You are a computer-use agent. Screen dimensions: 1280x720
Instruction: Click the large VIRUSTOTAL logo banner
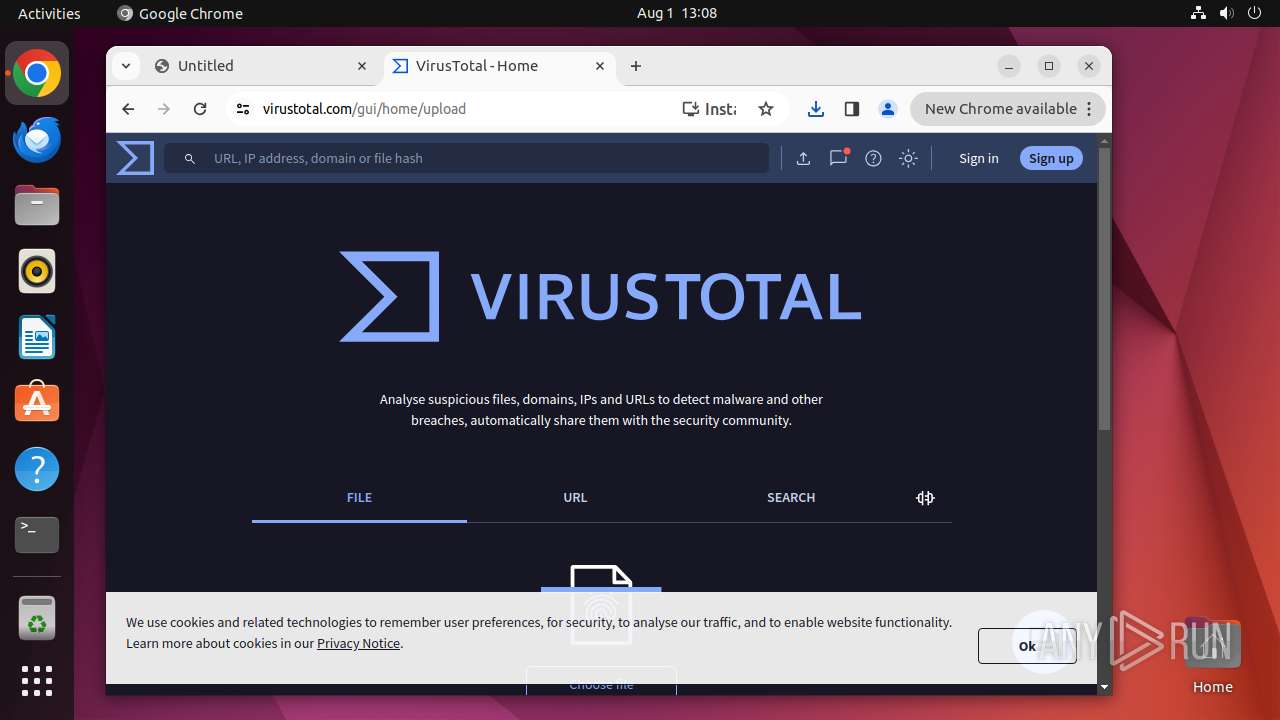click(600, 297)
